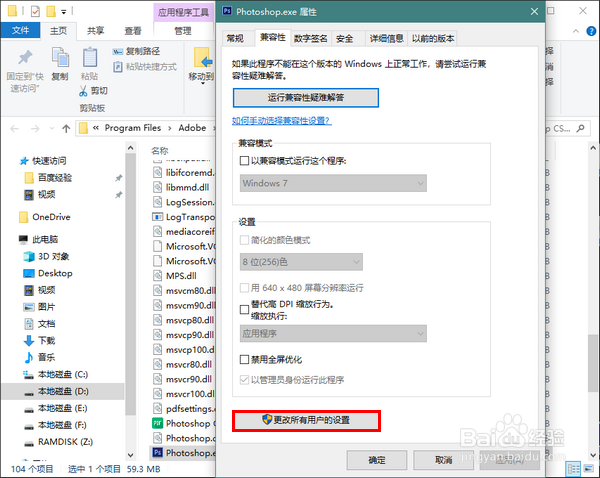Screen dimensions: 600x478
Task: Click the Move To (移动到) folder icon
Action: (x=203, y=57)
